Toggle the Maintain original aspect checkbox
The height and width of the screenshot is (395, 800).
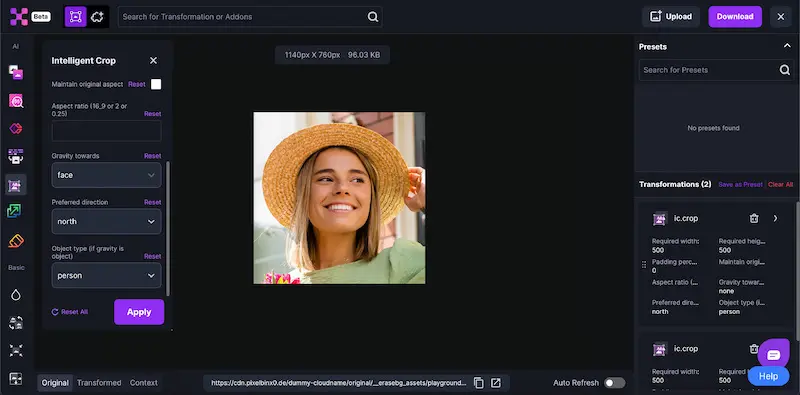156,84
